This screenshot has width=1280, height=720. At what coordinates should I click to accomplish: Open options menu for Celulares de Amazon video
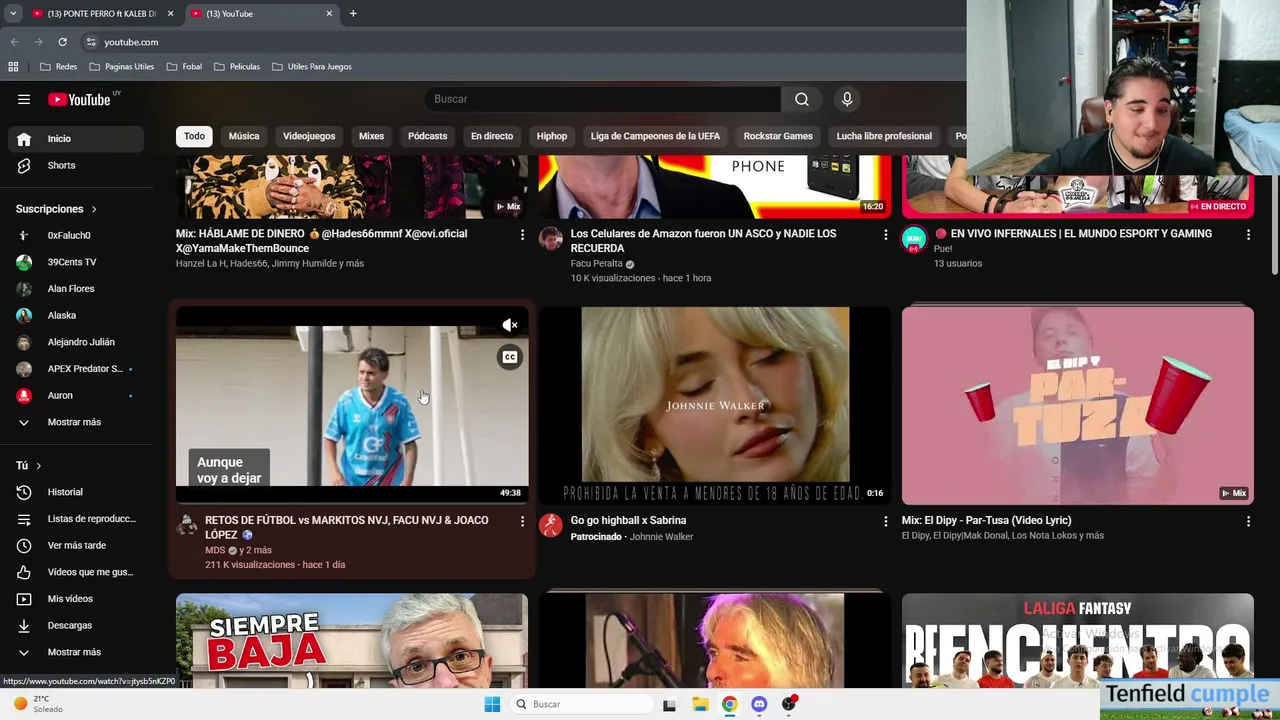(x=885, y=234)
